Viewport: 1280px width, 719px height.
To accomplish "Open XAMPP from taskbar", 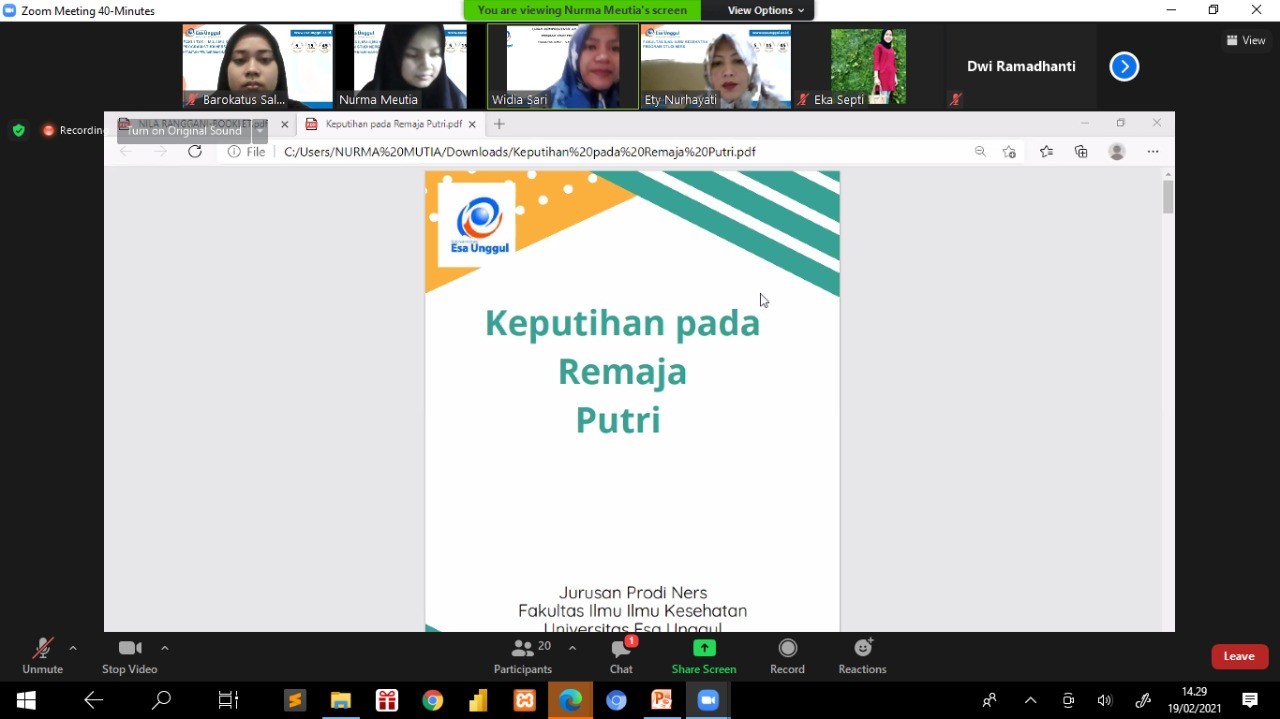I will [525, 700].
